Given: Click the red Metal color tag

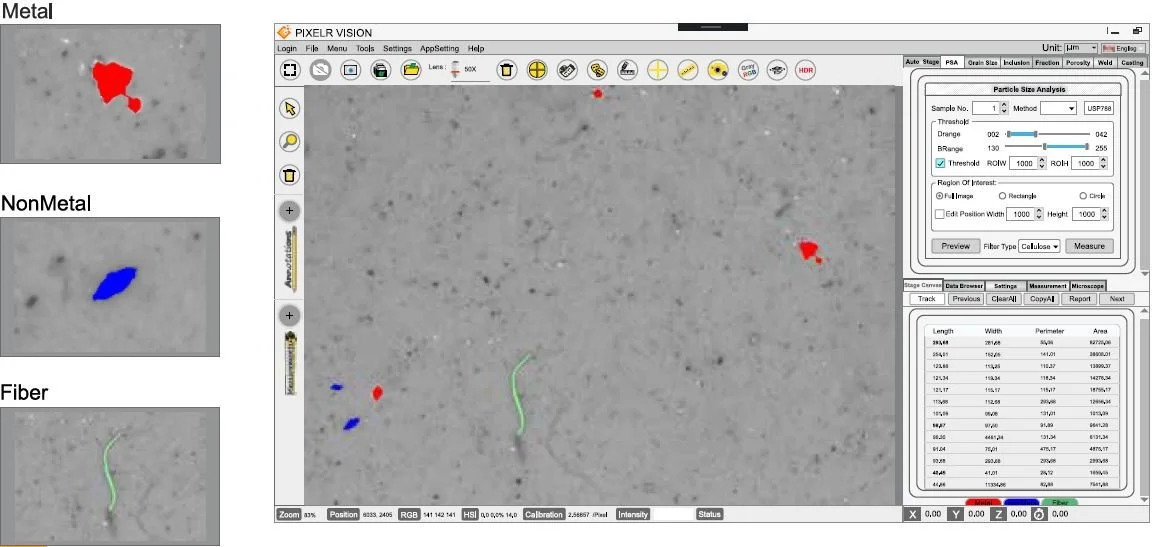Looking at the screenshot, I should point(982,502).
